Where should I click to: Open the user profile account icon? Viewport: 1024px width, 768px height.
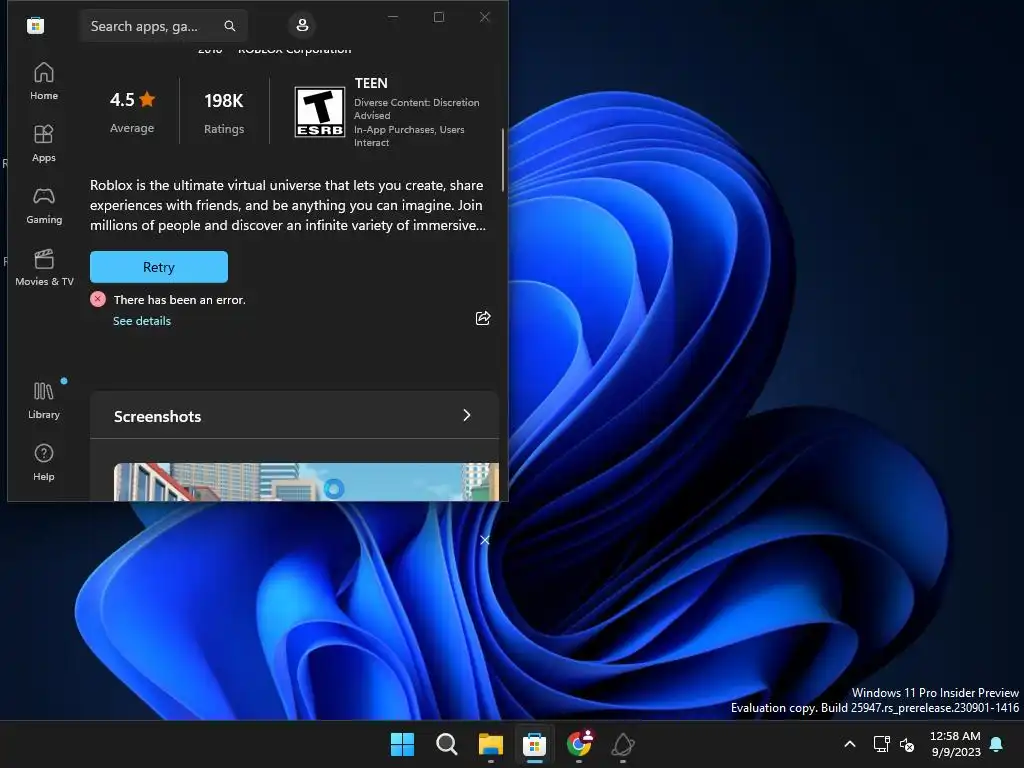[x=302, y=25]
